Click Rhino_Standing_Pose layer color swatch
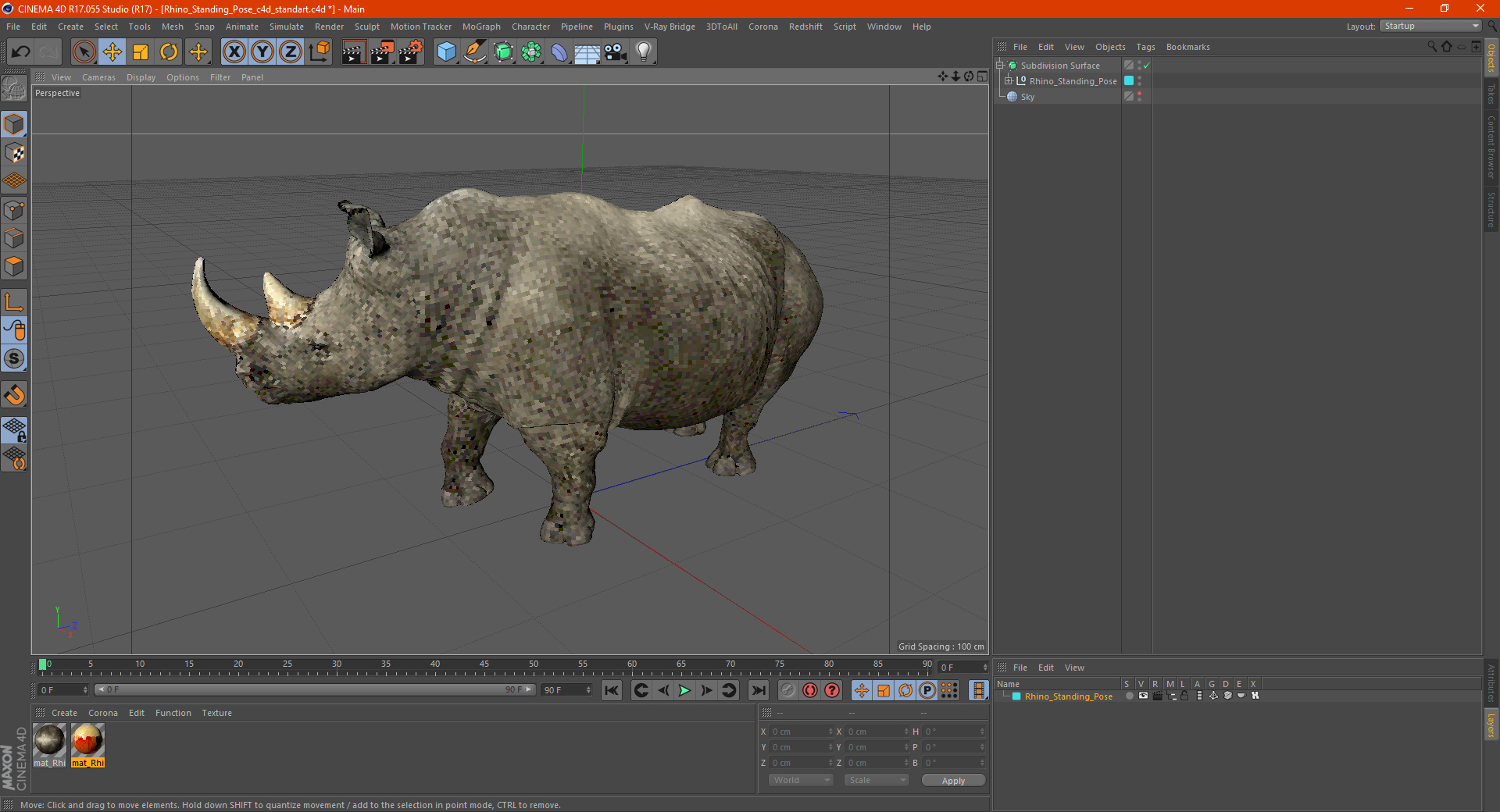The height and width of the screenshot is (812, 1500). pos(1016,696)
